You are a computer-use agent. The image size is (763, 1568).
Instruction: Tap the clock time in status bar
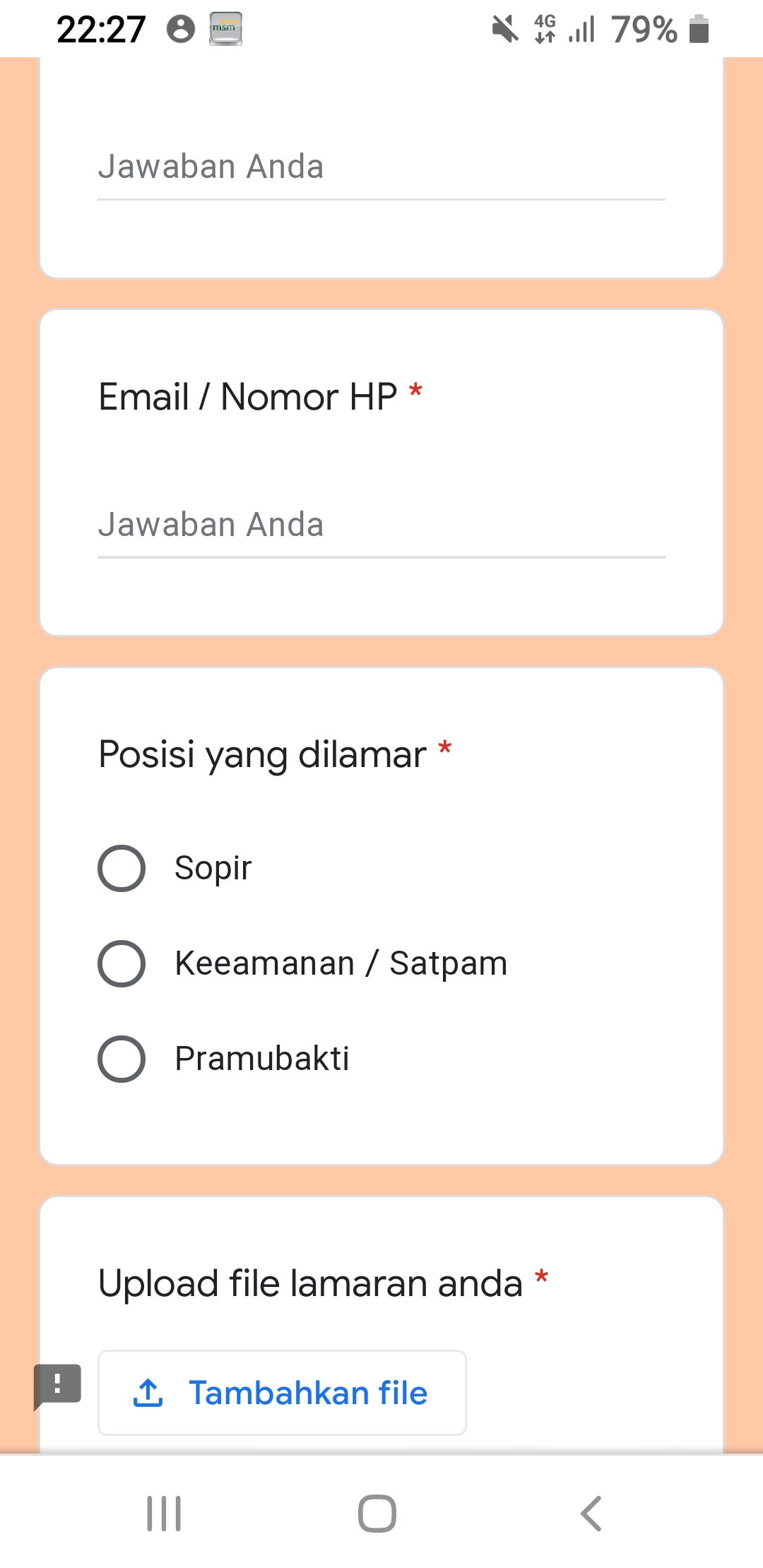[x=101, y=30]
